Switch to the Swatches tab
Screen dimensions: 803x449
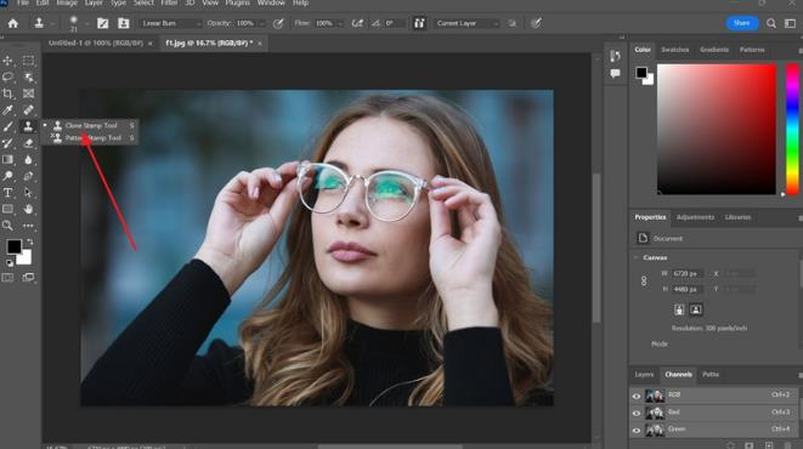675,50
